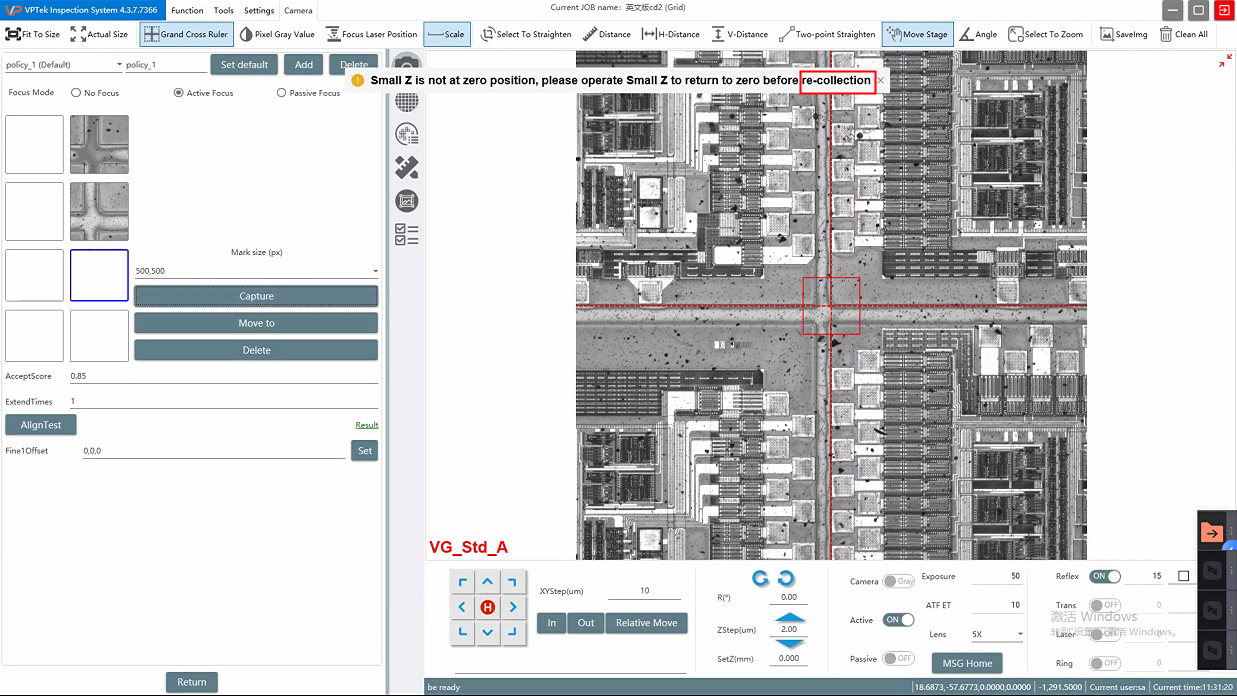This screenshot has height=696, width=1237.
Task: Open the Pixel Gray Value tool
Action: [x=277, y=34]
